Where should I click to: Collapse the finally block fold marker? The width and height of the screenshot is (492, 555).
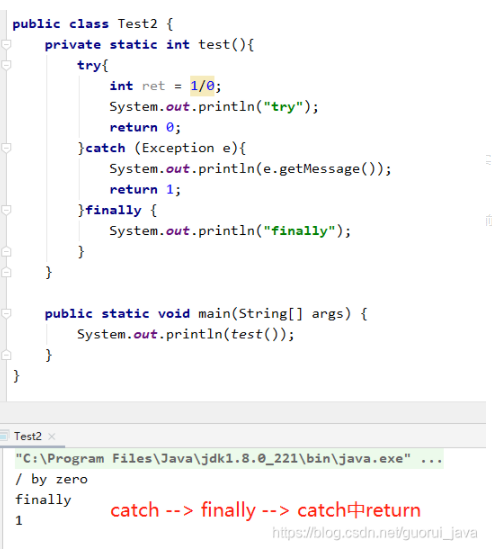6,210
